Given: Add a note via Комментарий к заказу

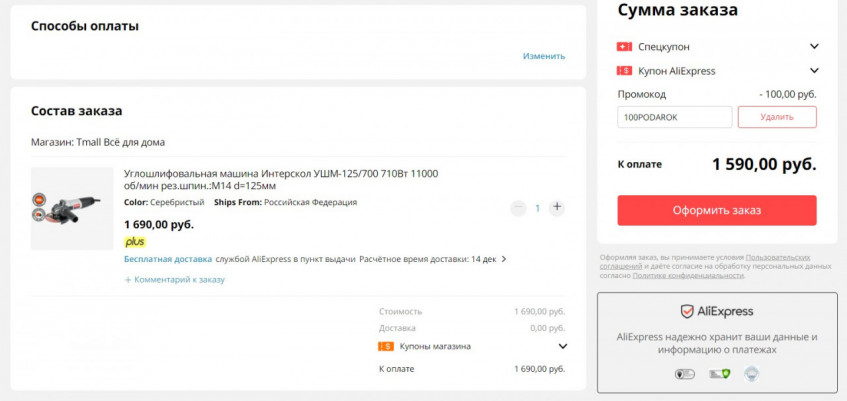Looking at the screenshot, I should (x=175, y=280).
